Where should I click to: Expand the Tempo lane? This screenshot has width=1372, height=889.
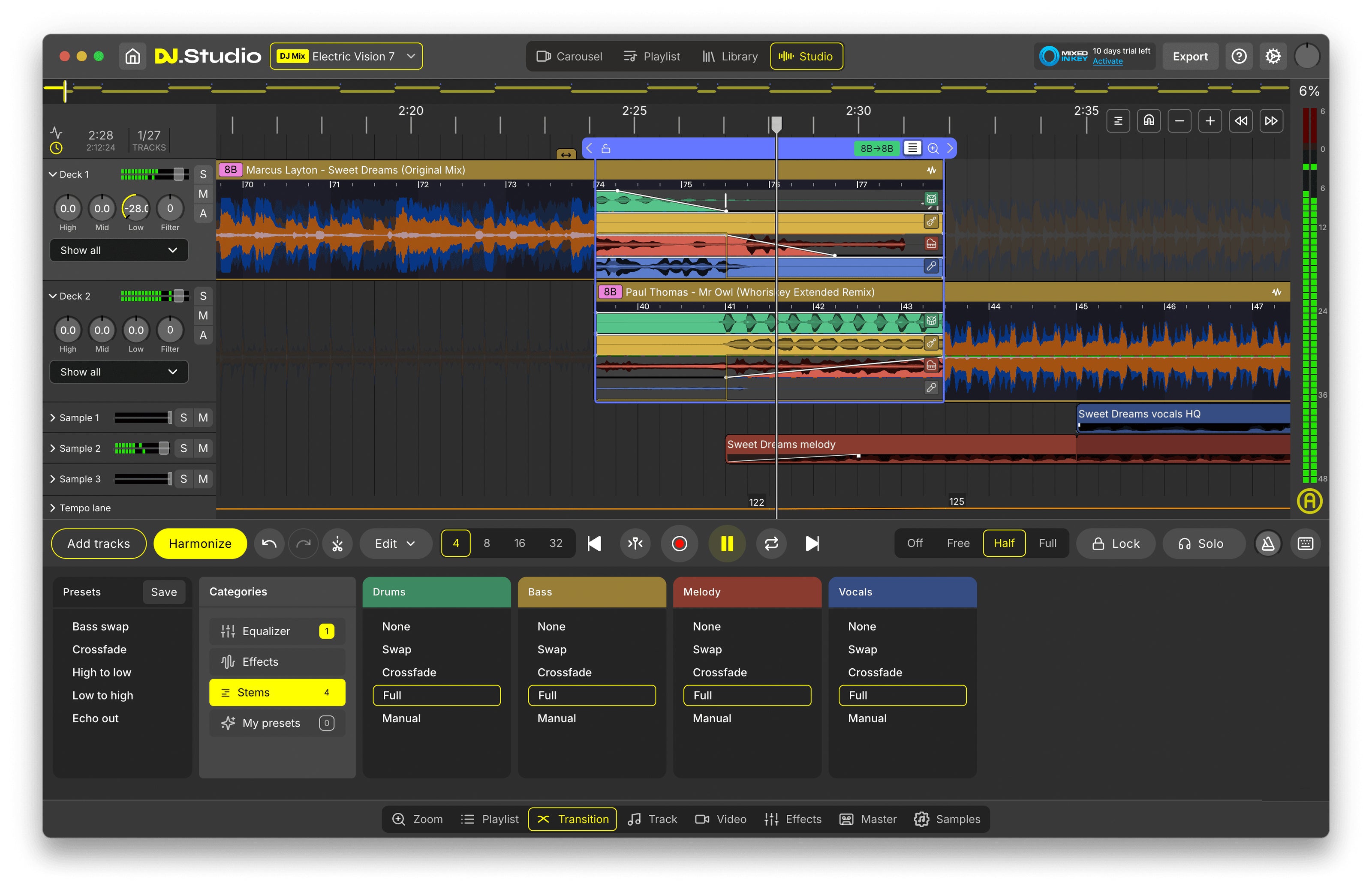52,508
